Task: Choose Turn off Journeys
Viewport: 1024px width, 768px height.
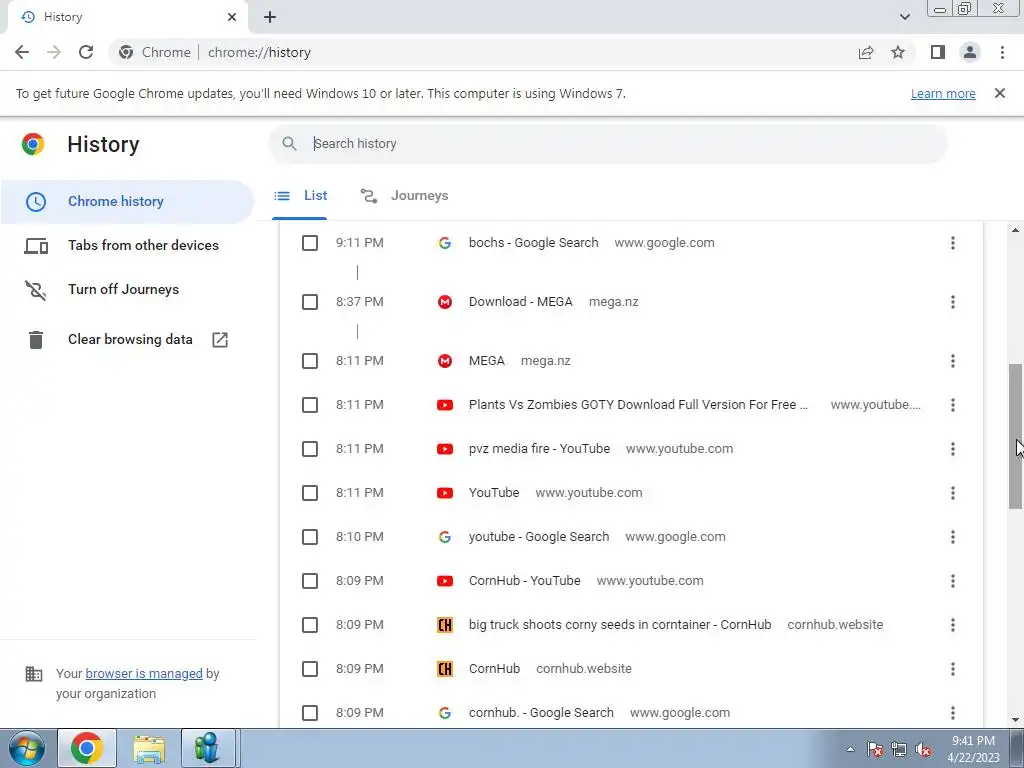Action: 127,289
